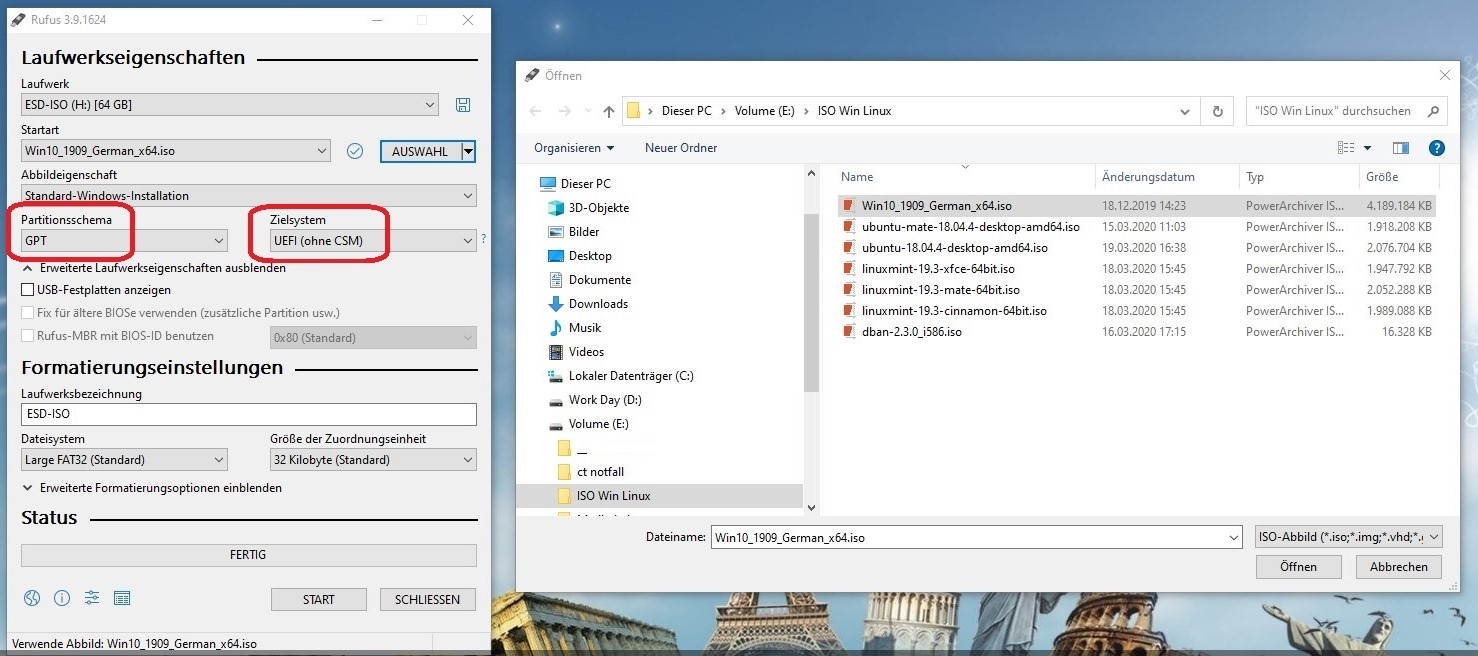This screenshot has height=656, width=1478.
Task: Click the AUSWAHL button
Action: (x=420, y=152)
